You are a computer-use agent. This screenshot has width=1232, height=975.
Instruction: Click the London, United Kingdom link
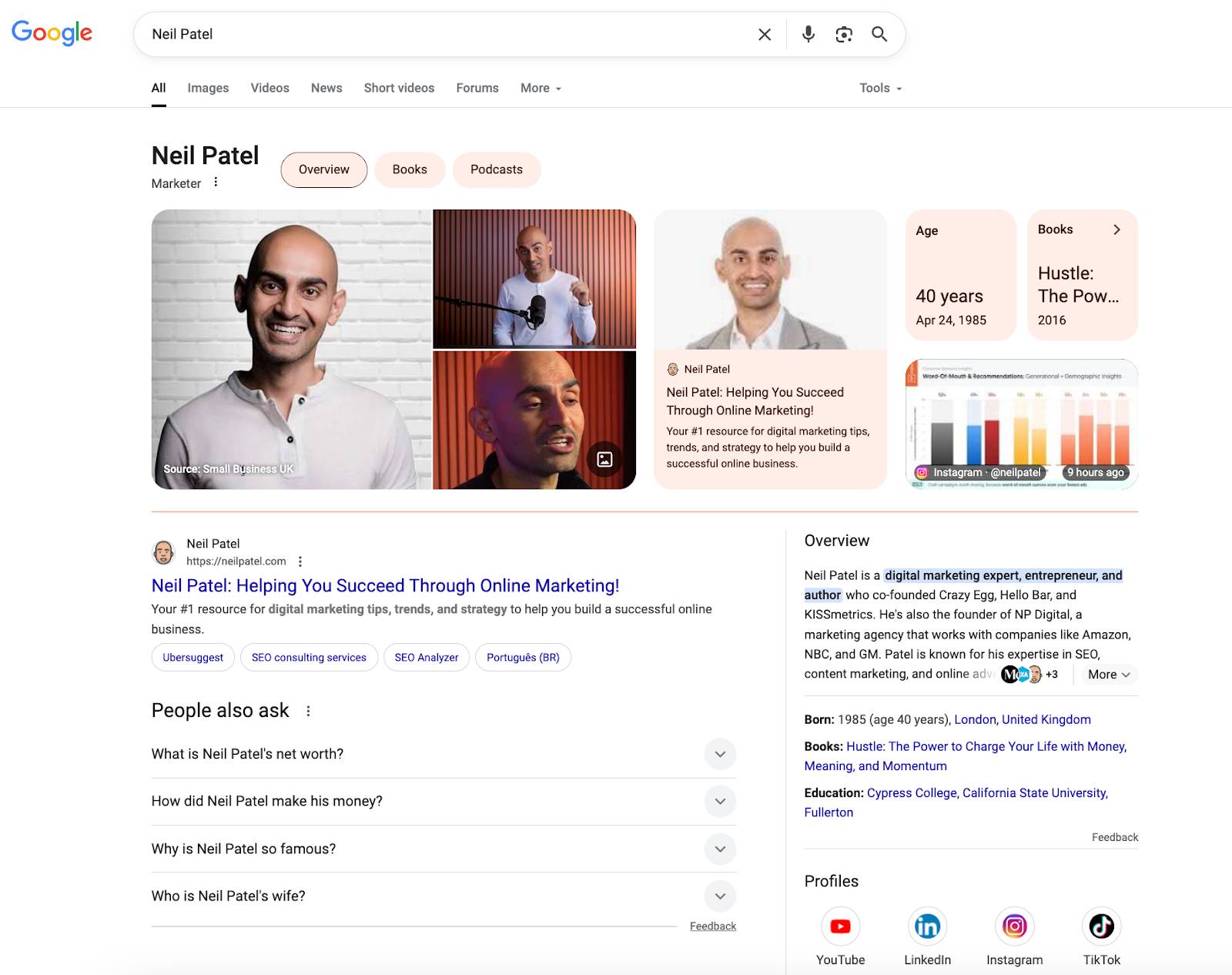pyautogui.click(x=1023, y=719)
